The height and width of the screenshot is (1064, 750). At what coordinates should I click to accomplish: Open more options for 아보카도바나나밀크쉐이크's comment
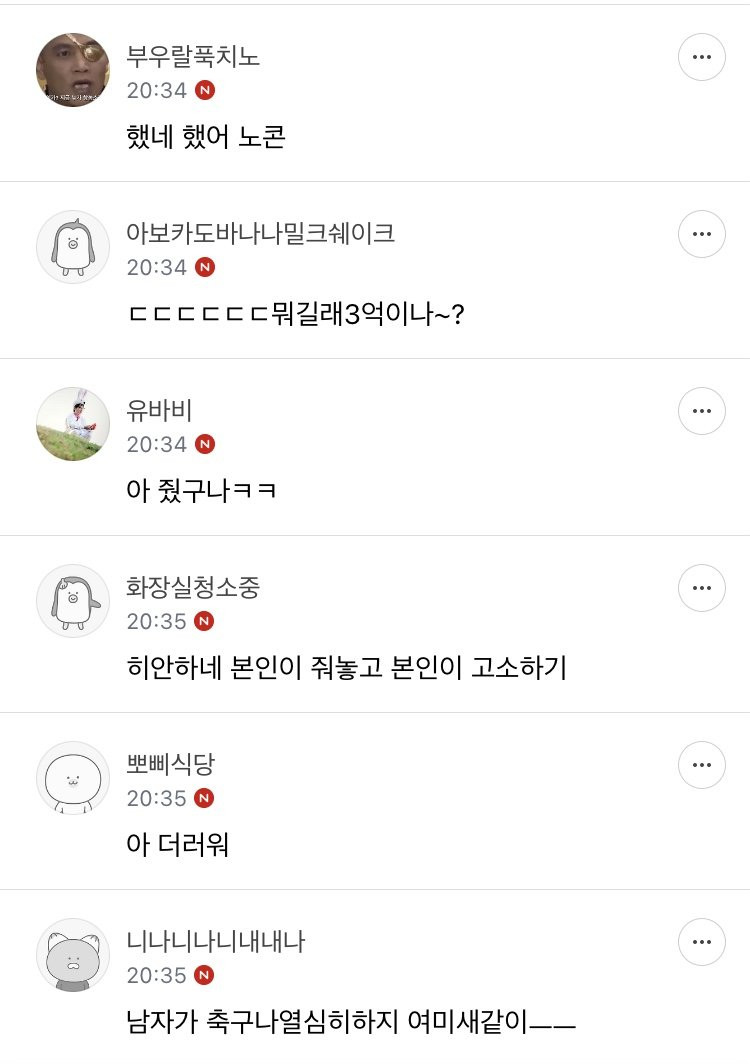point(701,234)
